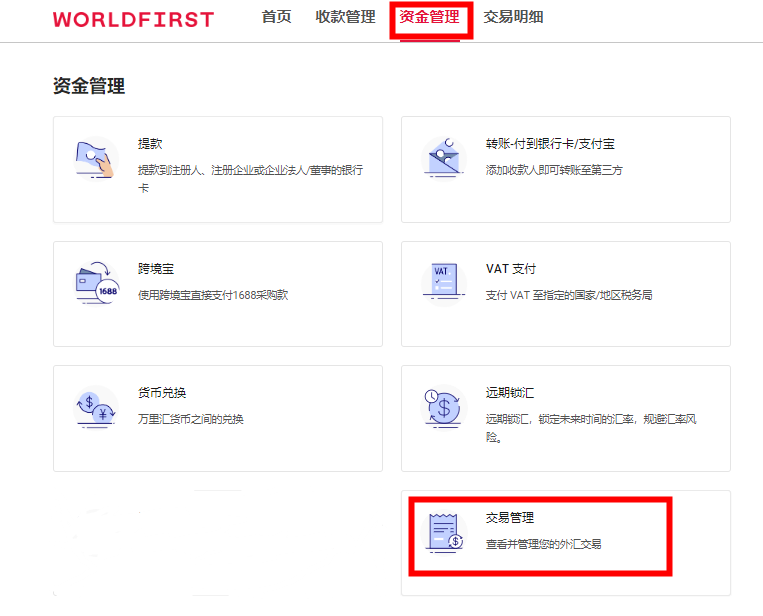The width and height of the screenshot is (763, 616).
Task: Open the 交易管理 title link
Action: pyautogui.click(x=510, y=518)
